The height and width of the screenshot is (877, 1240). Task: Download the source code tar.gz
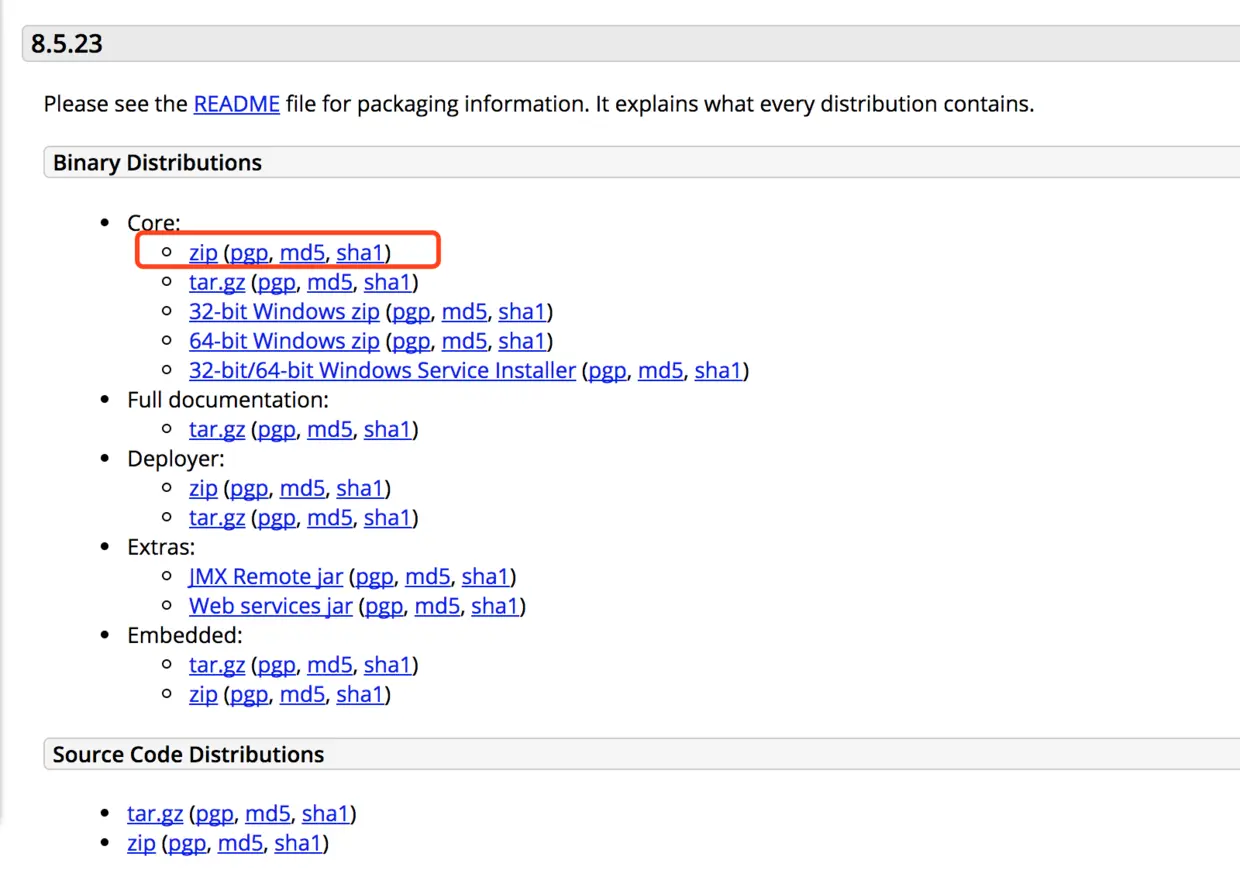coord(155,814)
